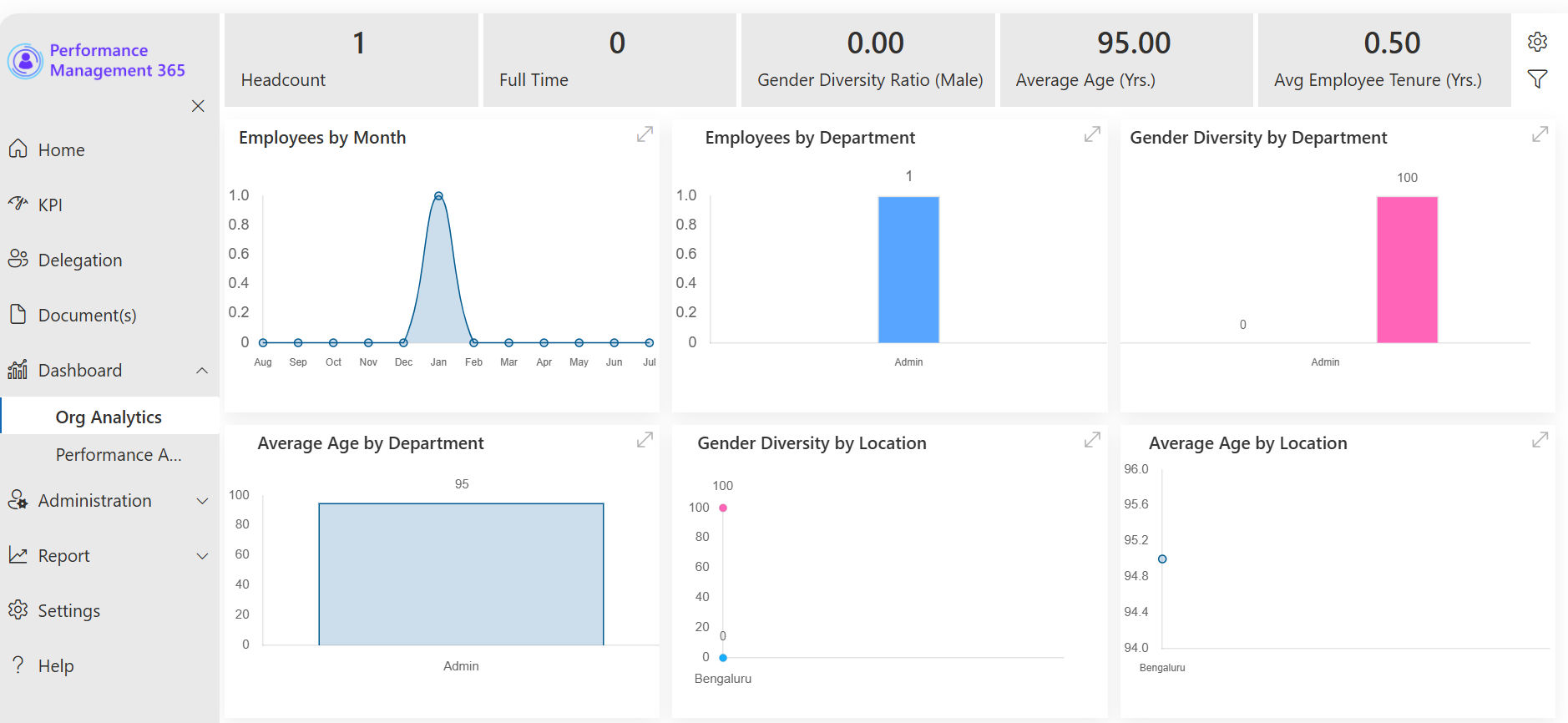Collapse the Dashboard menu section
This screenshot has width=1568, height=723.
coord(202,371)
